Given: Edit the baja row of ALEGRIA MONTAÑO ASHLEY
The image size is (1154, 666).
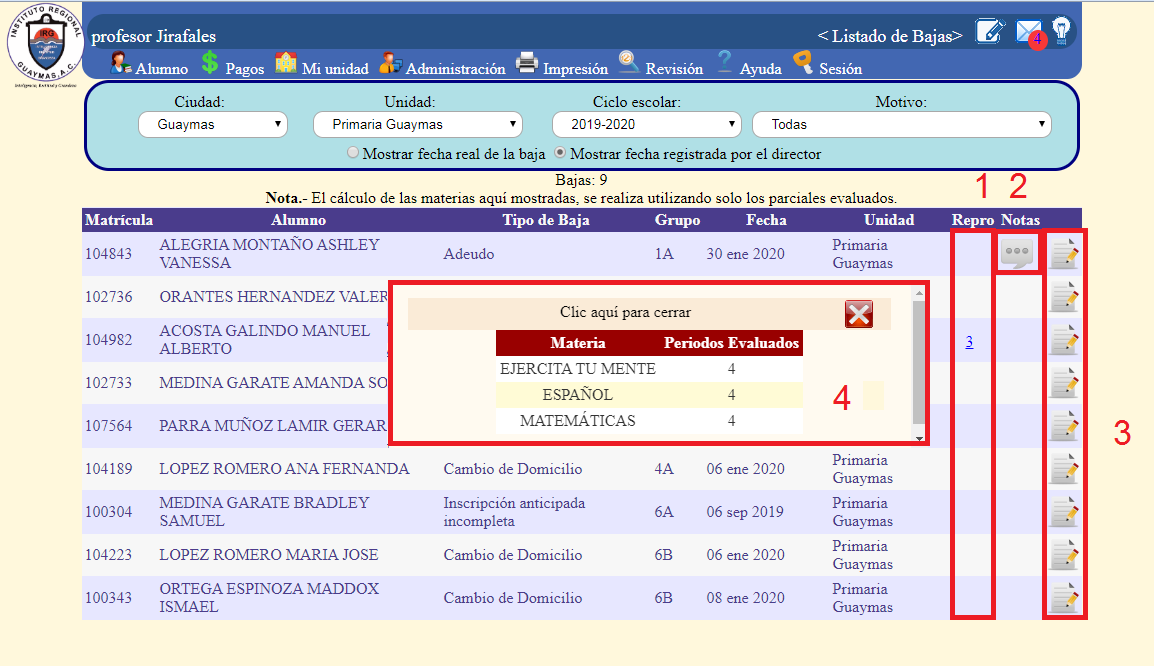Looking at the screenshot, I should pos(1063,254).
